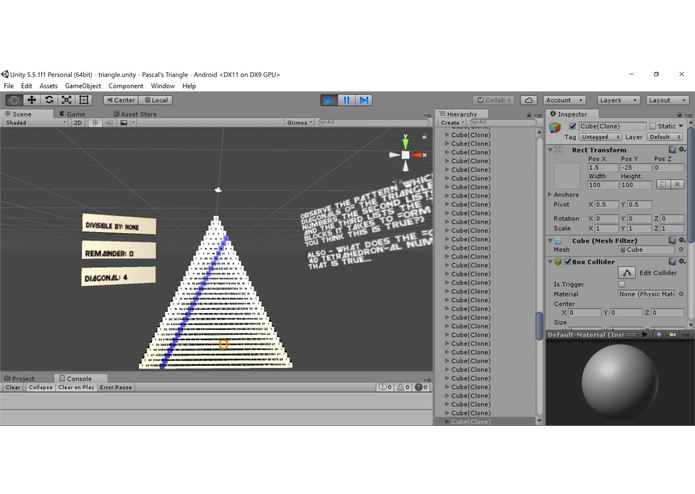Screen dimensions: 695x494
Task: Open the Shaded draw mode dropdown
Action: [35, 123]
